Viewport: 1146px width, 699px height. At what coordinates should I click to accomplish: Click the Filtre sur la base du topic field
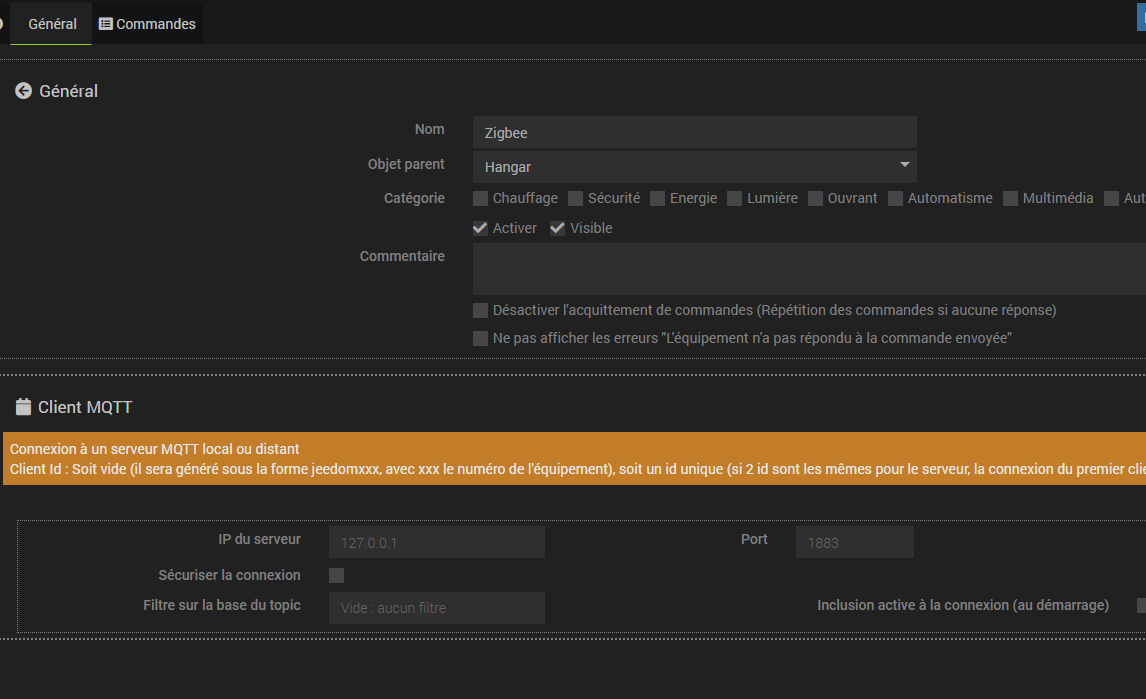coord(436,608)
